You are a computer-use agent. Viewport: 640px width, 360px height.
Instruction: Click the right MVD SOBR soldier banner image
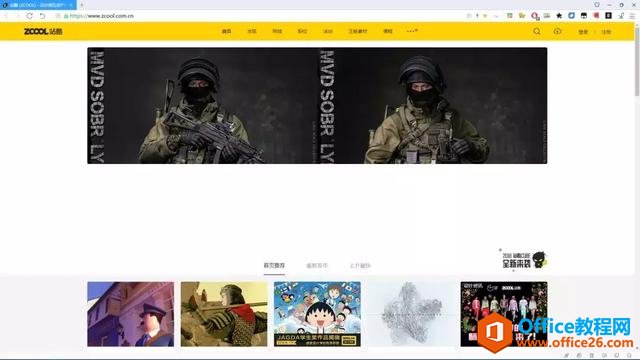(433, 106)
